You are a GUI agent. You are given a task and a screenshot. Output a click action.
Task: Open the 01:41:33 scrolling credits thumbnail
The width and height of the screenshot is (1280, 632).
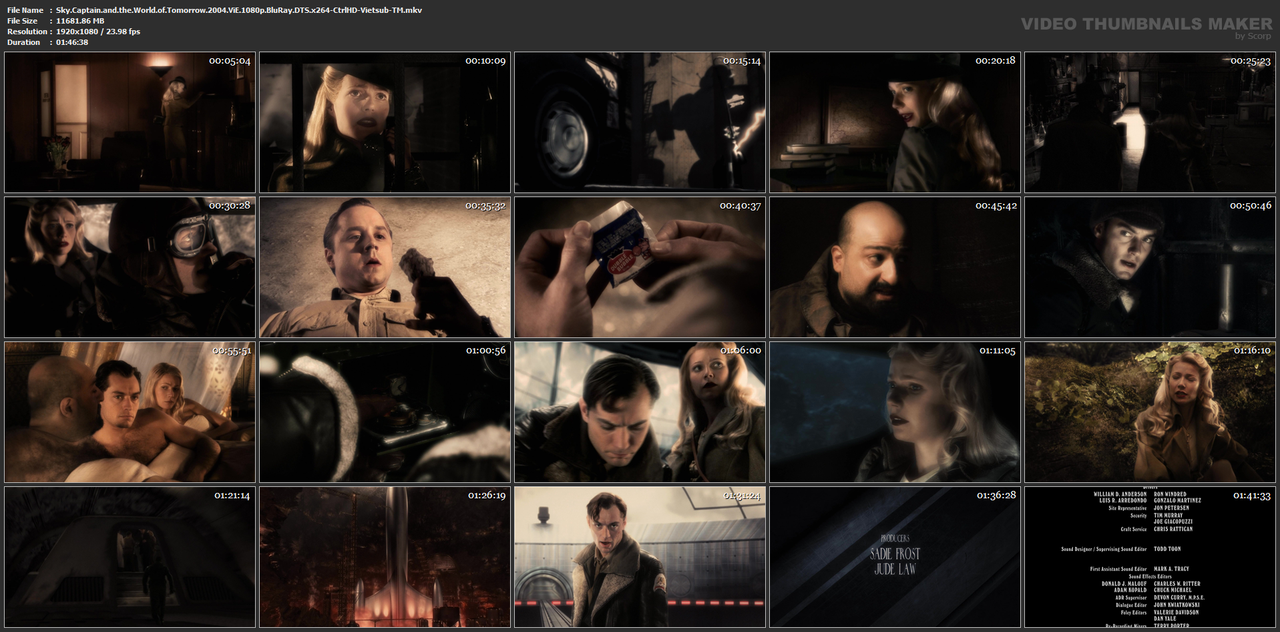click(x=1150, y=557)
